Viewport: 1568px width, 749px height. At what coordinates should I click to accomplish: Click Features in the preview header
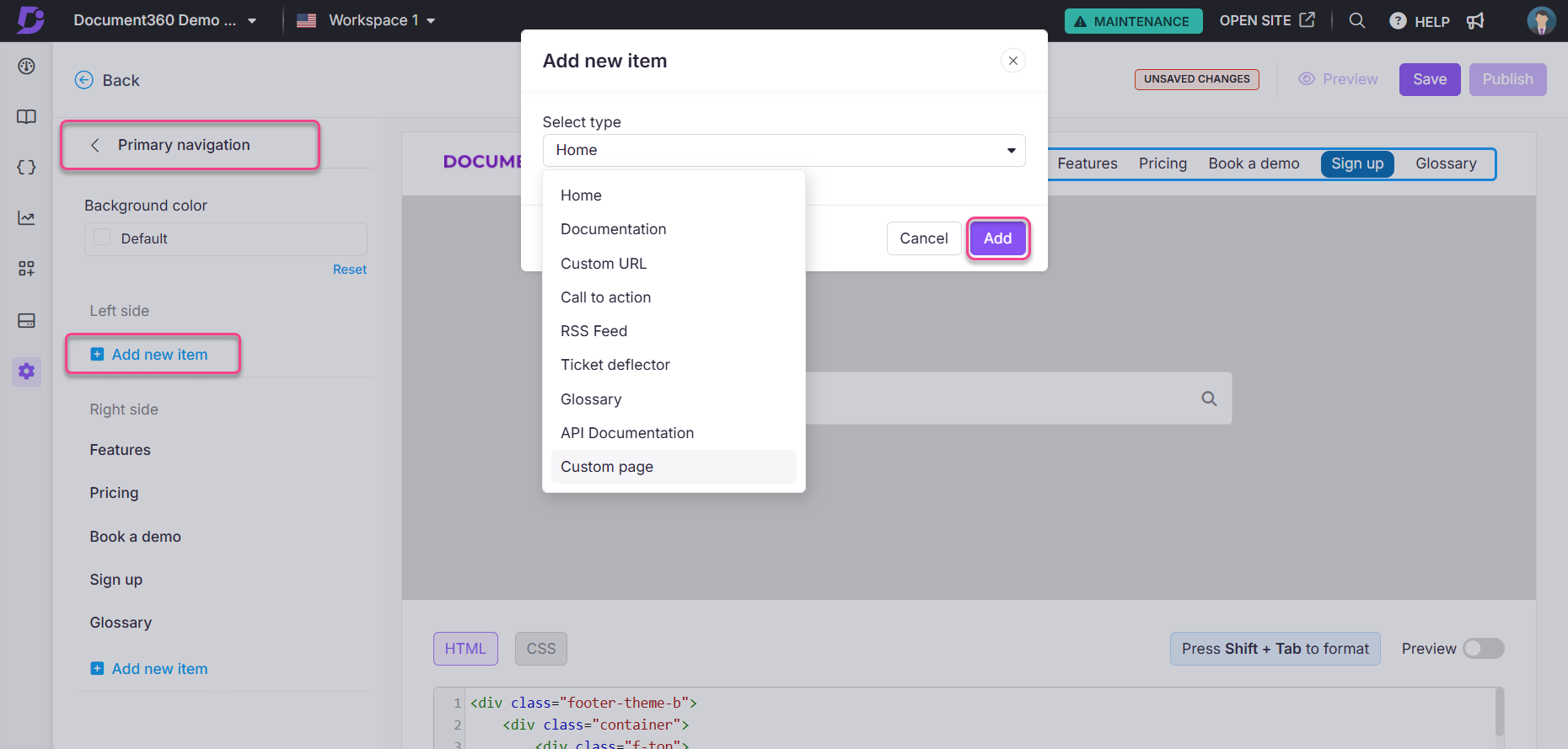(x=1087, y=163)
